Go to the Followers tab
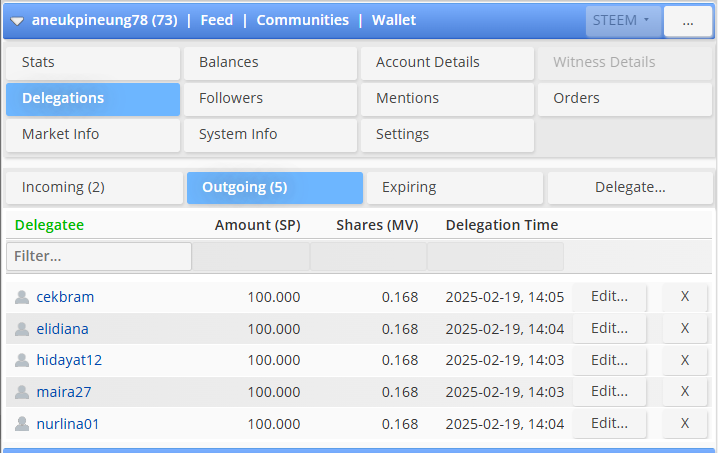Image resolution: width=718 pixels, height=453 pixels. [270, 98]
